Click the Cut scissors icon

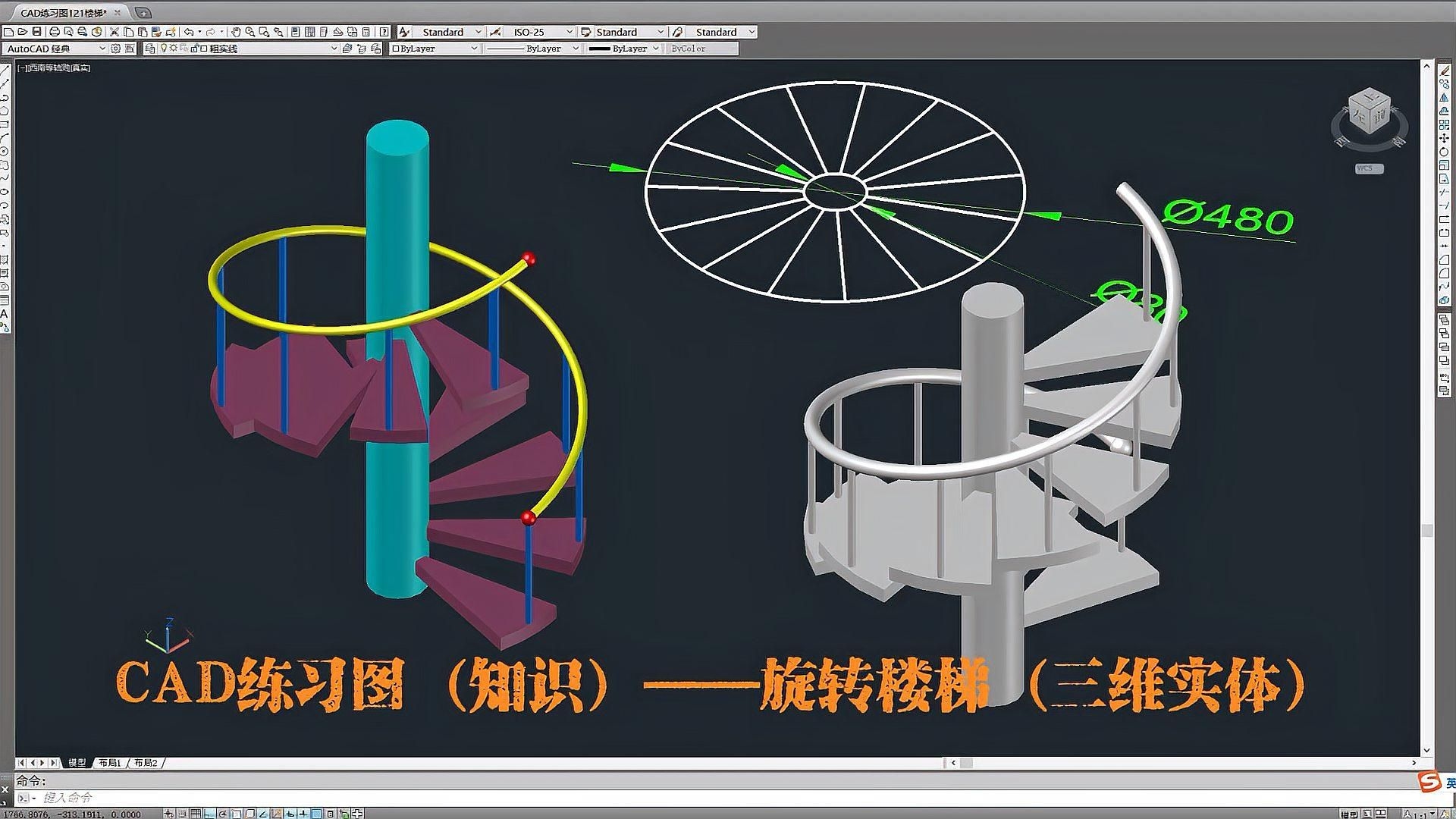(115, 32)
